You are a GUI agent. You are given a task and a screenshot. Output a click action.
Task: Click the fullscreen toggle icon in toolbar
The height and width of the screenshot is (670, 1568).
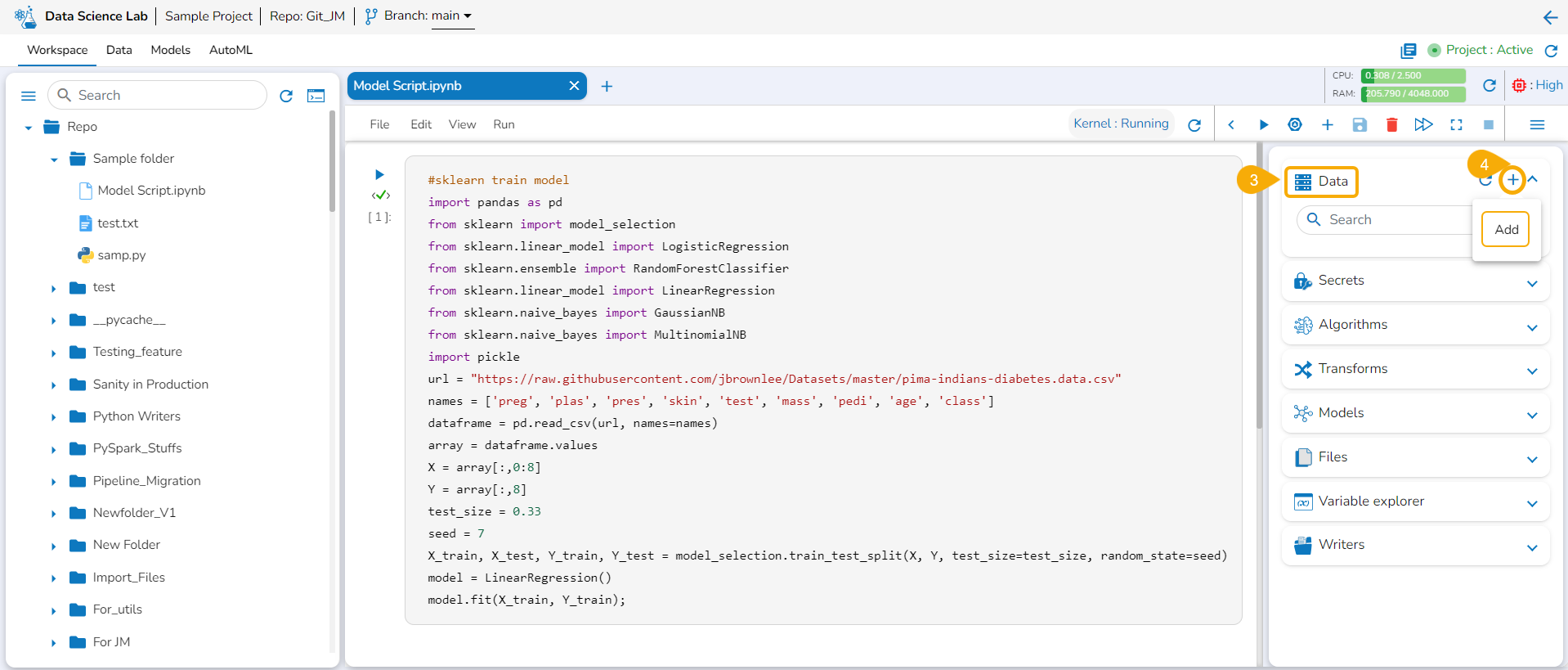coord(1456,124)
